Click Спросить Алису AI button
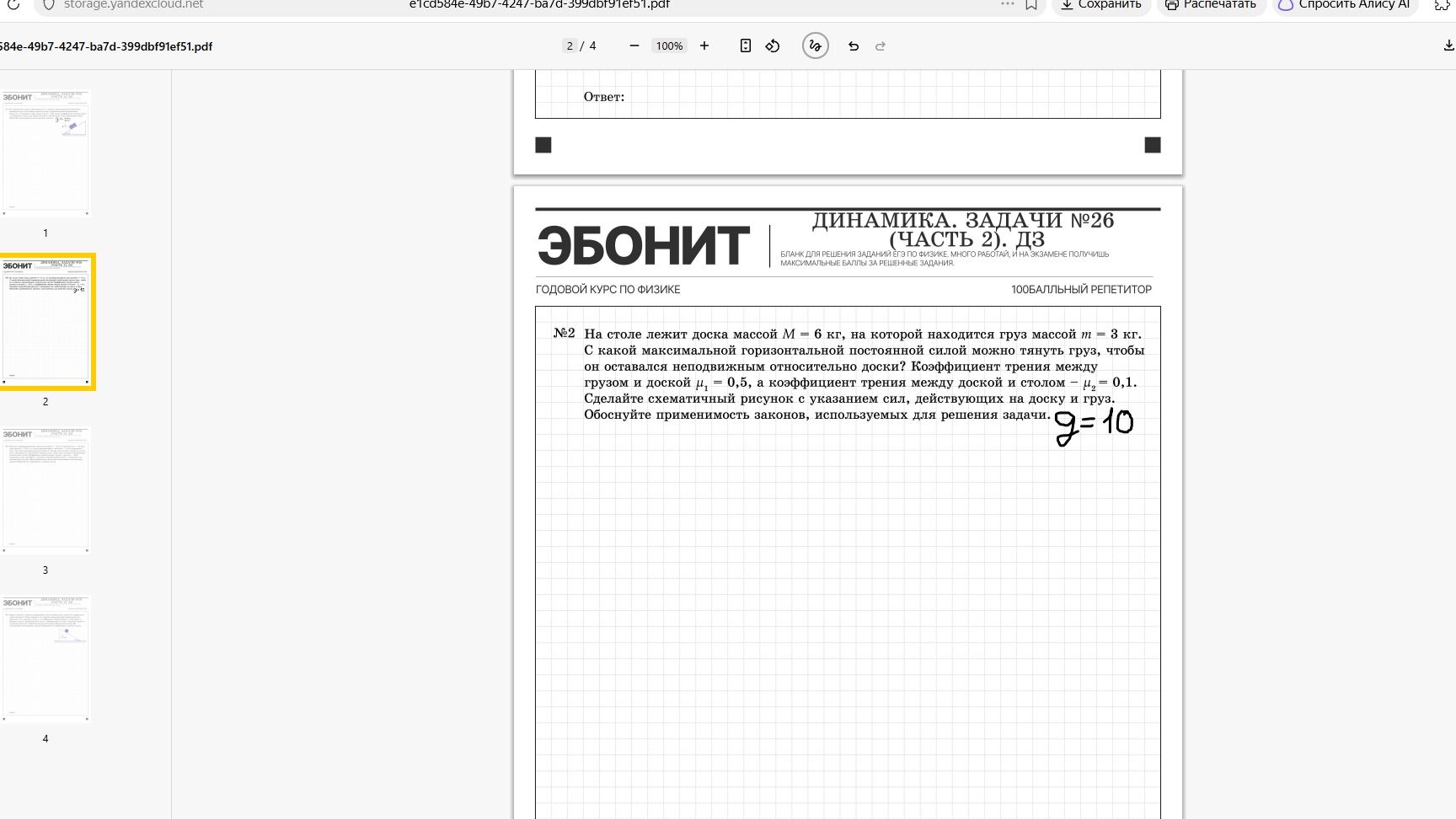This screenshot has width=1456, height=819. click(1345, 4)
